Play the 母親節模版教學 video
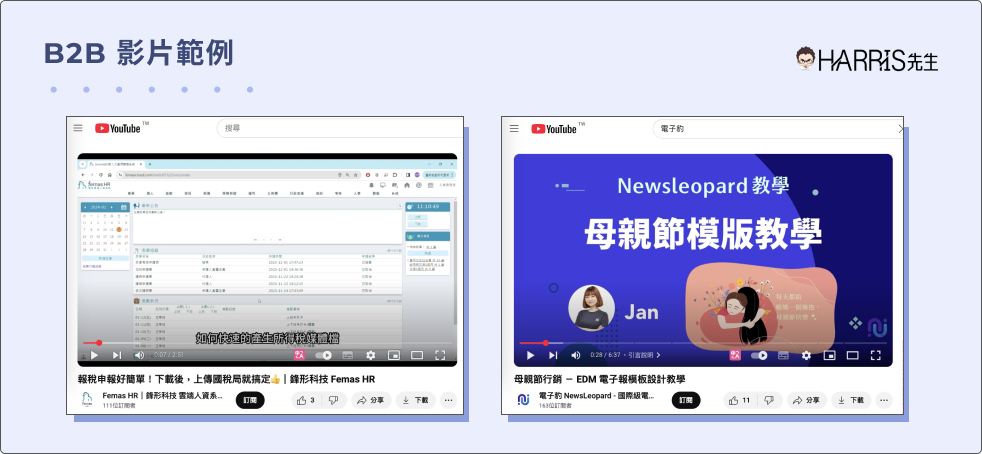Viewport: 982px width, 454px height. click(530, 355)
